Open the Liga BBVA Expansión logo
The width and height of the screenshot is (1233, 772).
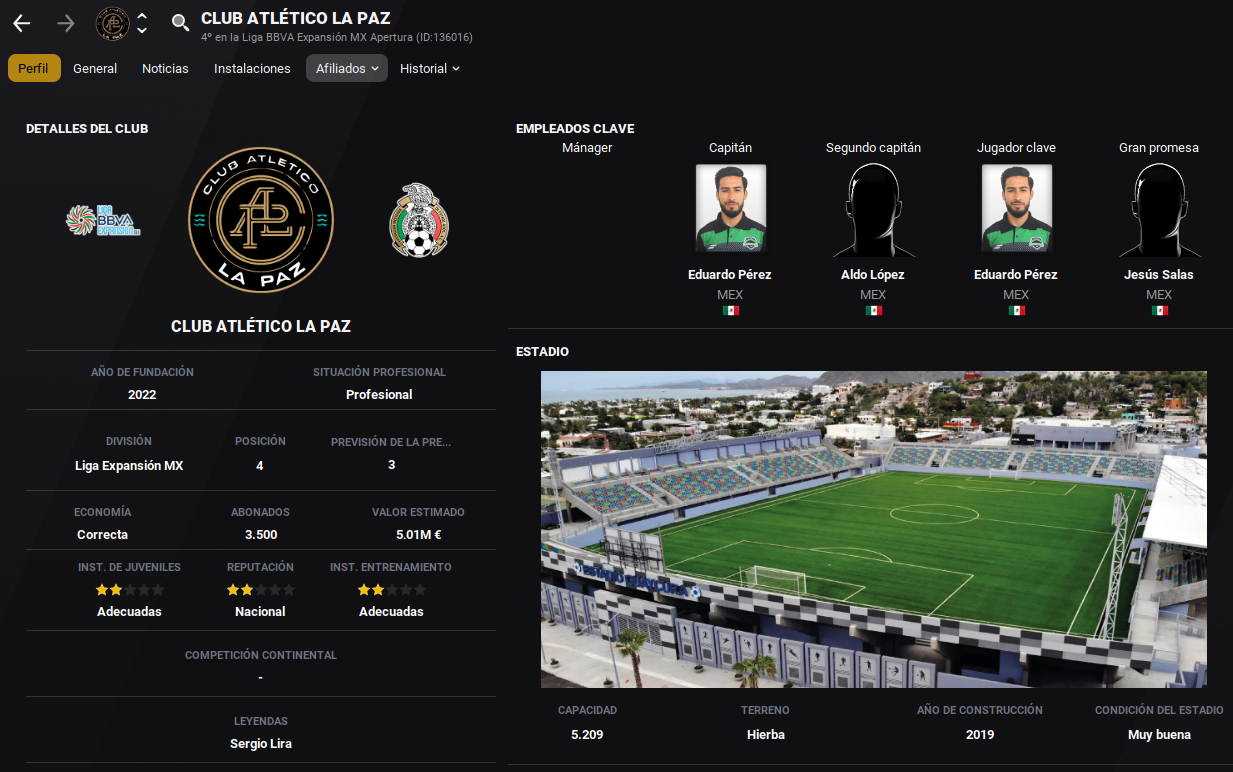pos(103,220)
